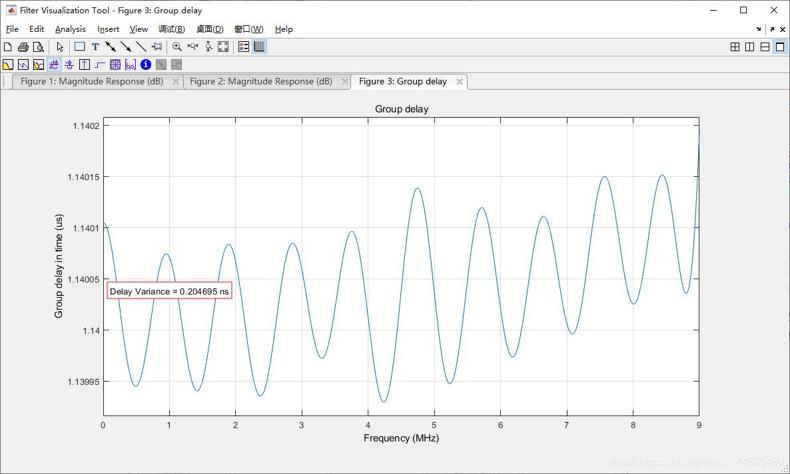Activate the Zoom X-axis tool
This screenshot has width=790, height=474.
(192, 47)
